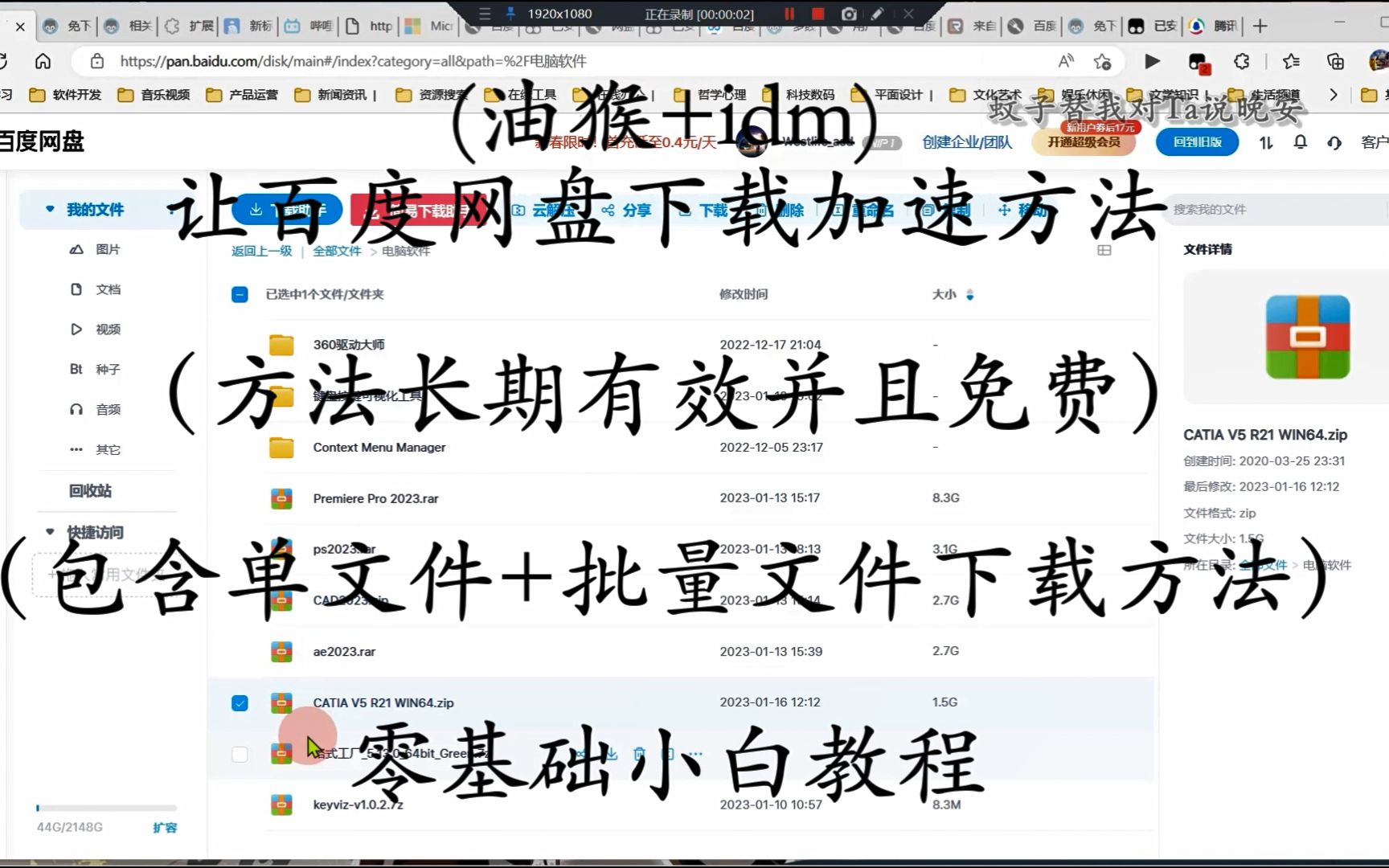Screen dimensions: 1389x868
Task: Switch to the 腾讯 browser tab
Action: (1214, 26)
